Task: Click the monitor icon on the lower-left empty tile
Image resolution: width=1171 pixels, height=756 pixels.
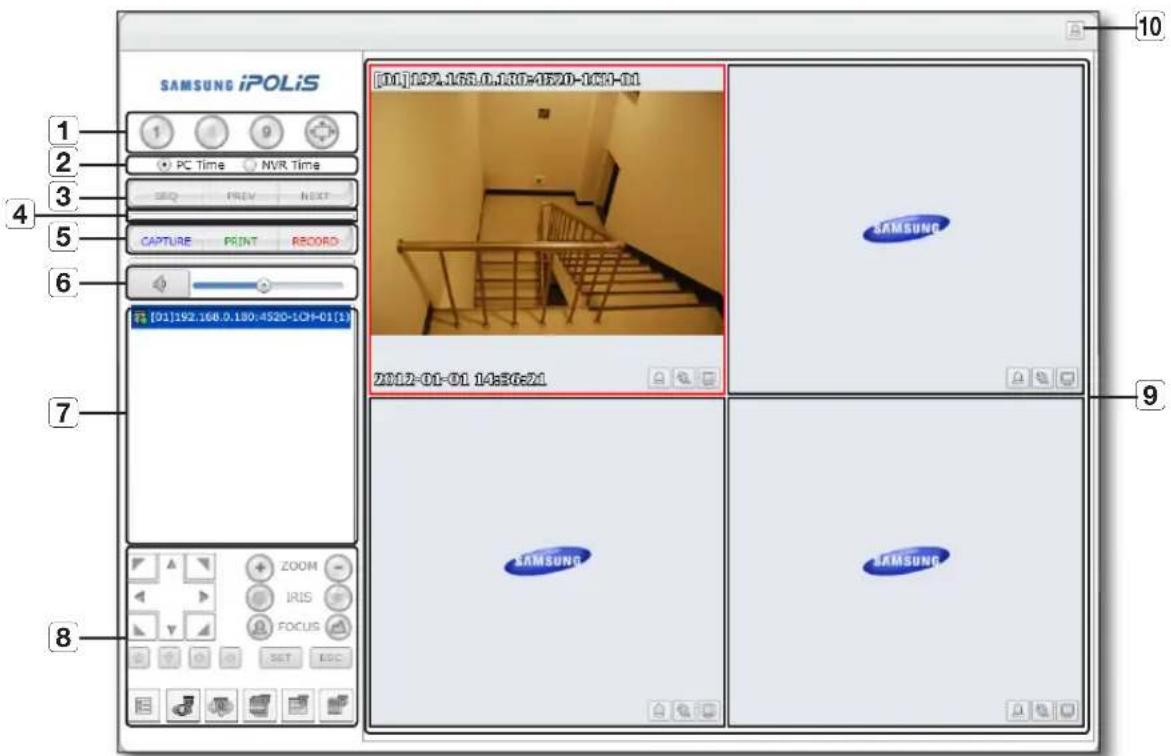Action: point(708,710)
